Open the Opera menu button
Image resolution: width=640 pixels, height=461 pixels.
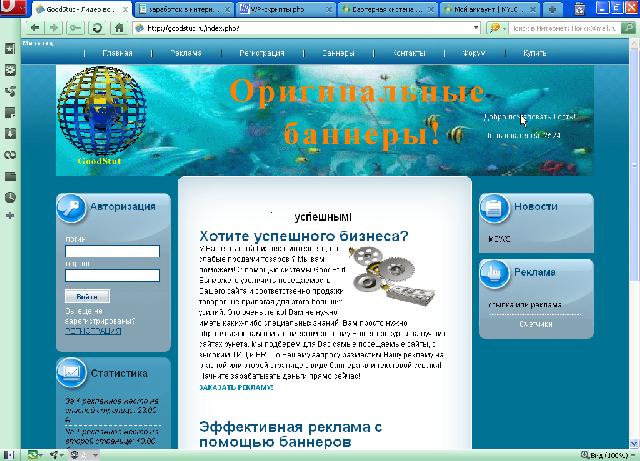pyautogui.click(x=9, y=9)
